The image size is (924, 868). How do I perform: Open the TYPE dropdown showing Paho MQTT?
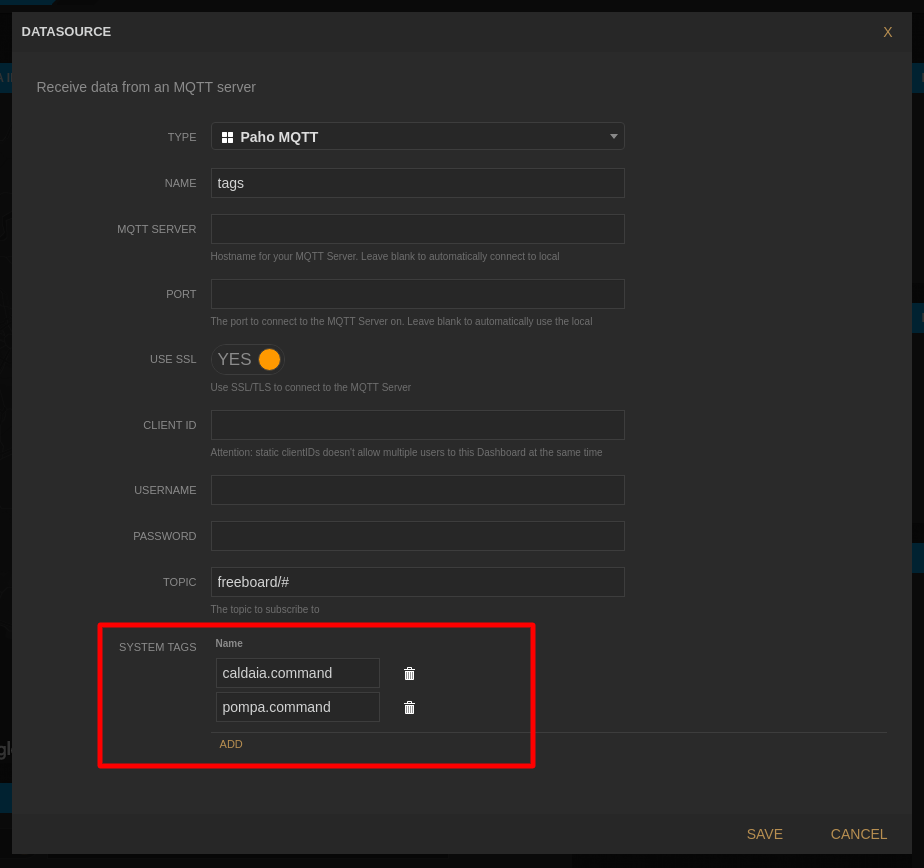tap(417, 136)
